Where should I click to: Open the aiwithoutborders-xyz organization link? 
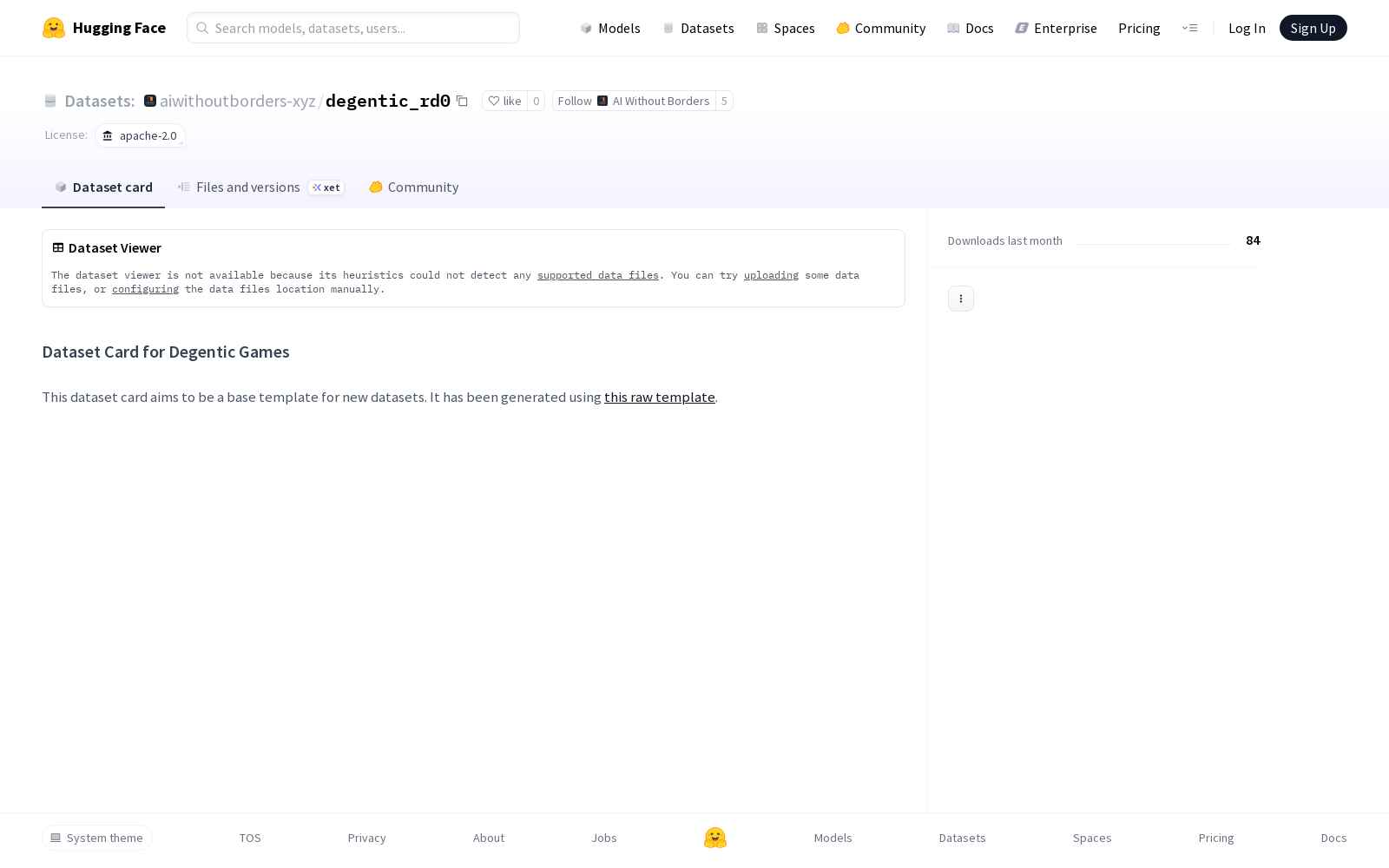pyautogui.click(x=238, y=101)
